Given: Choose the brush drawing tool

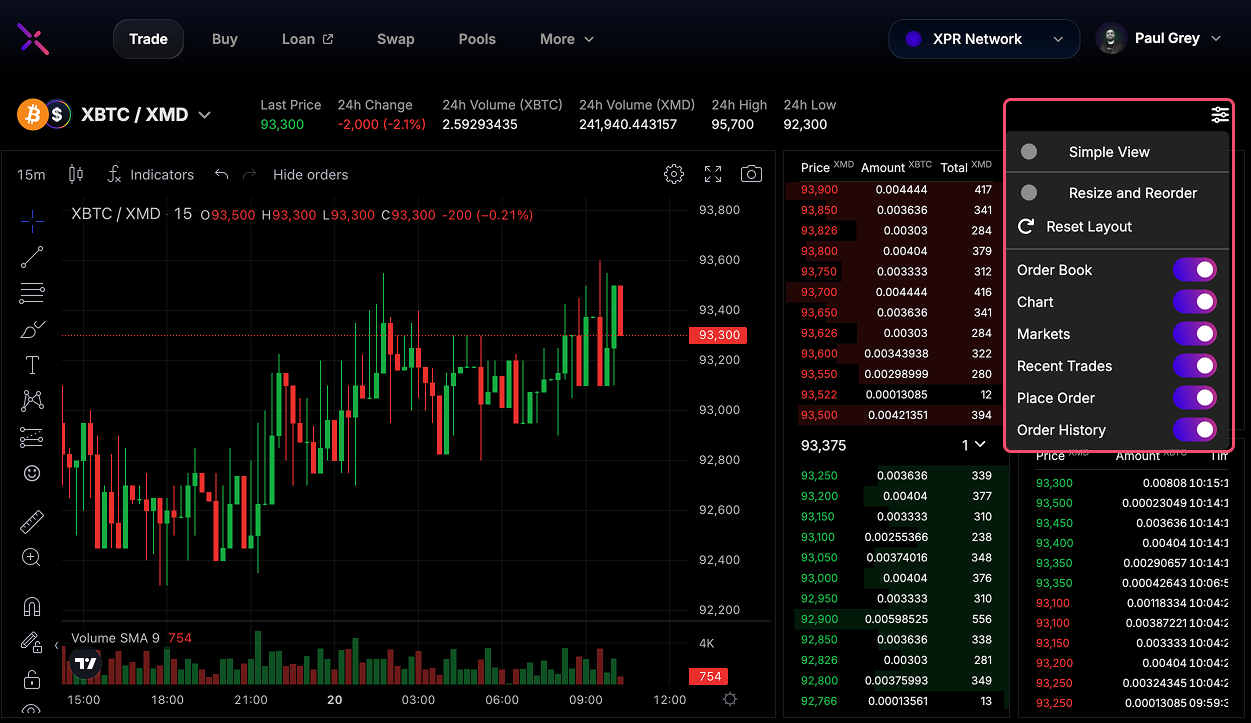Looking at the screenshot, I should (x=32, y=329).
